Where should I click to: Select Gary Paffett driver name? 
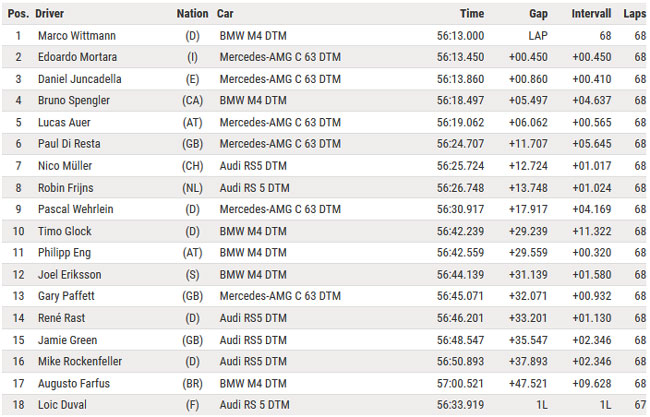coord(66,296)
